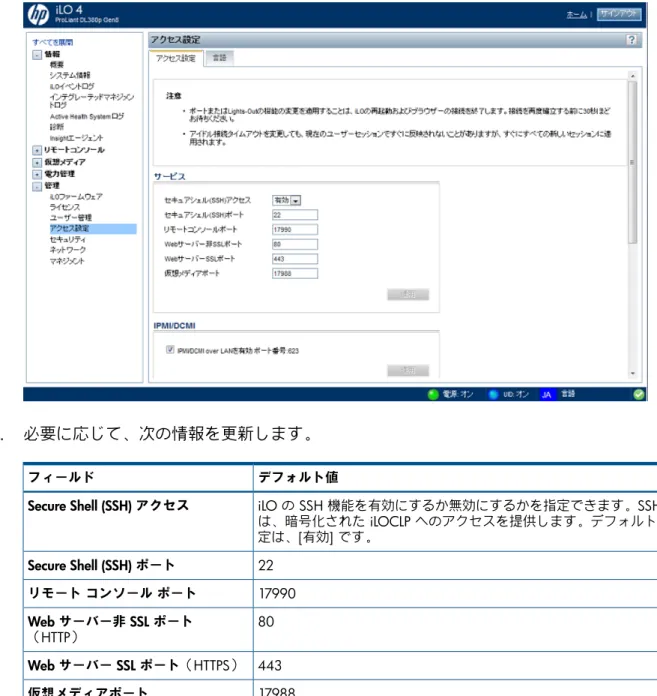Open the help question mark icon
657x696 pixels.
pos(631,40)
